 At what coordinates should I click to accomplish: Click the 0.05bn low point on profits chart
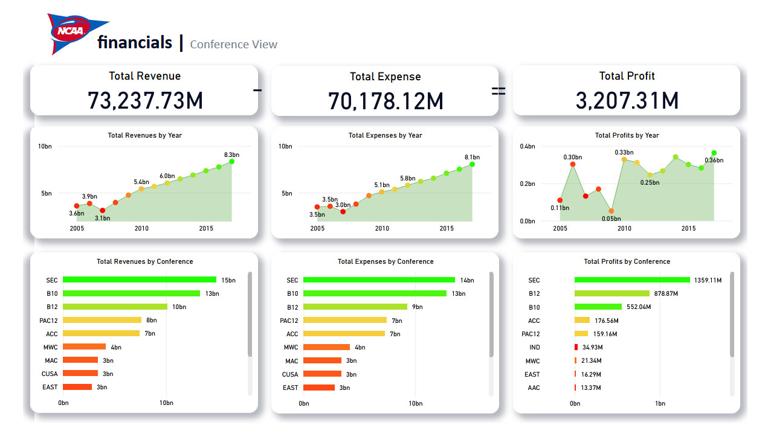point(611,211)
